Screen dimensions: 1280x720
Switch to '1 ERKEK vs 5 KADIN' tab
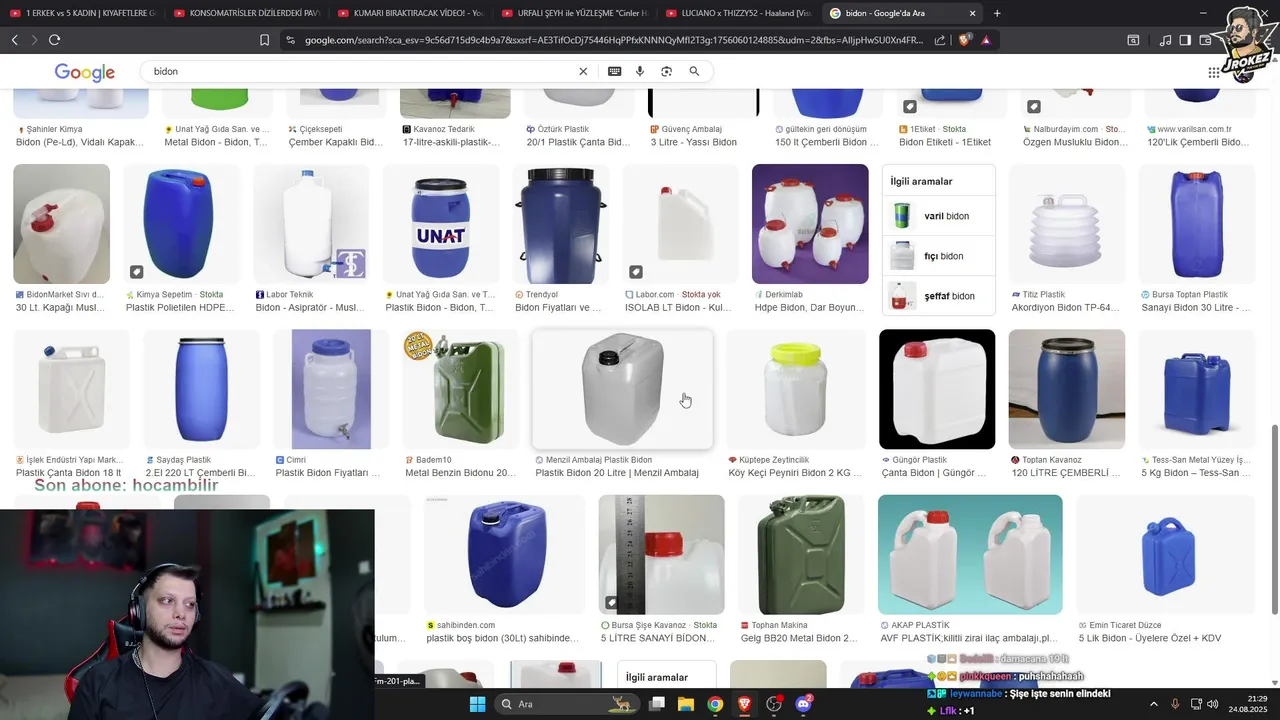[x=82, y=13]
